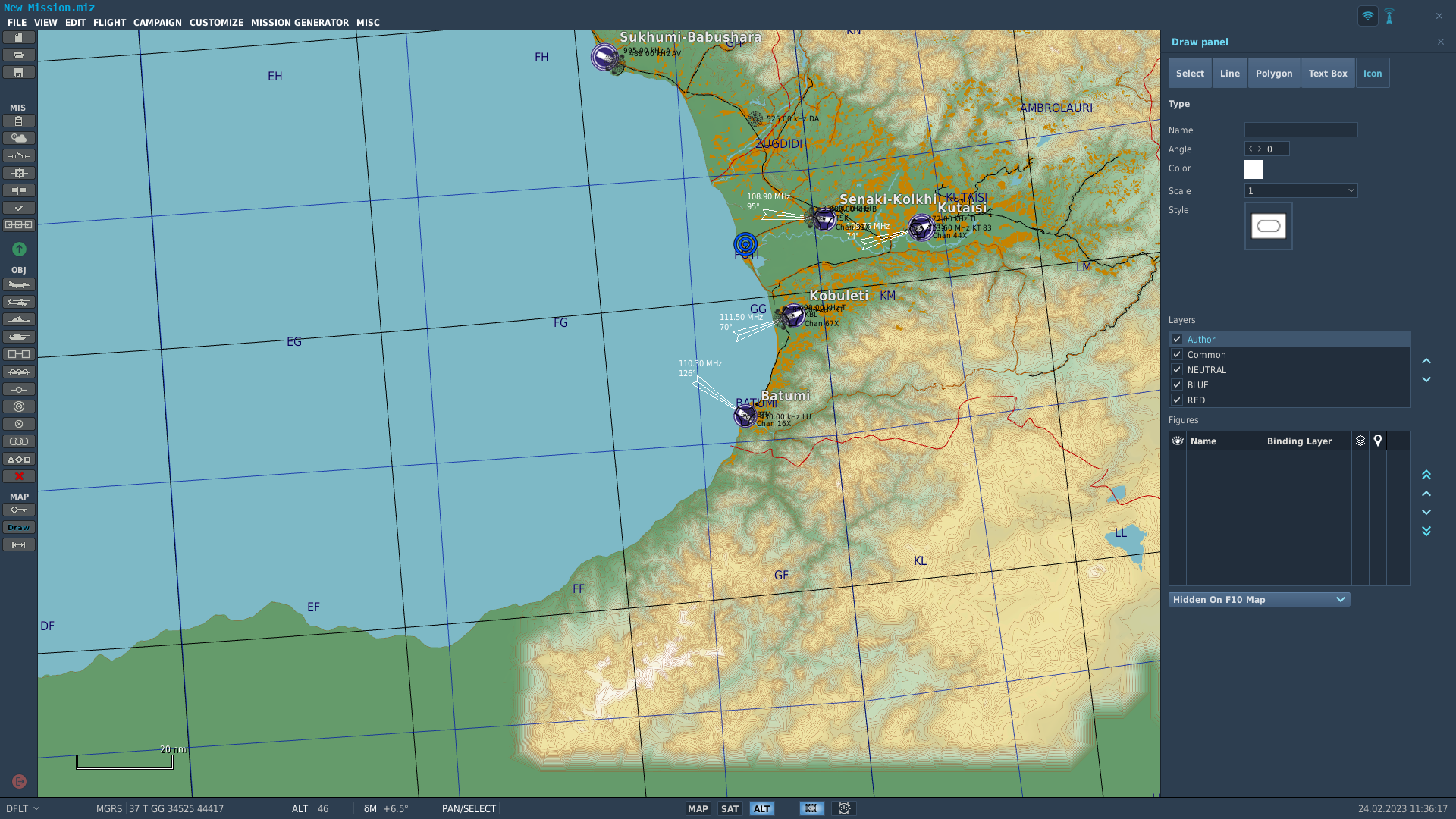Screen dimensions: 1456x819
Task: Click the Name input field
Action: click(1301, 130)
